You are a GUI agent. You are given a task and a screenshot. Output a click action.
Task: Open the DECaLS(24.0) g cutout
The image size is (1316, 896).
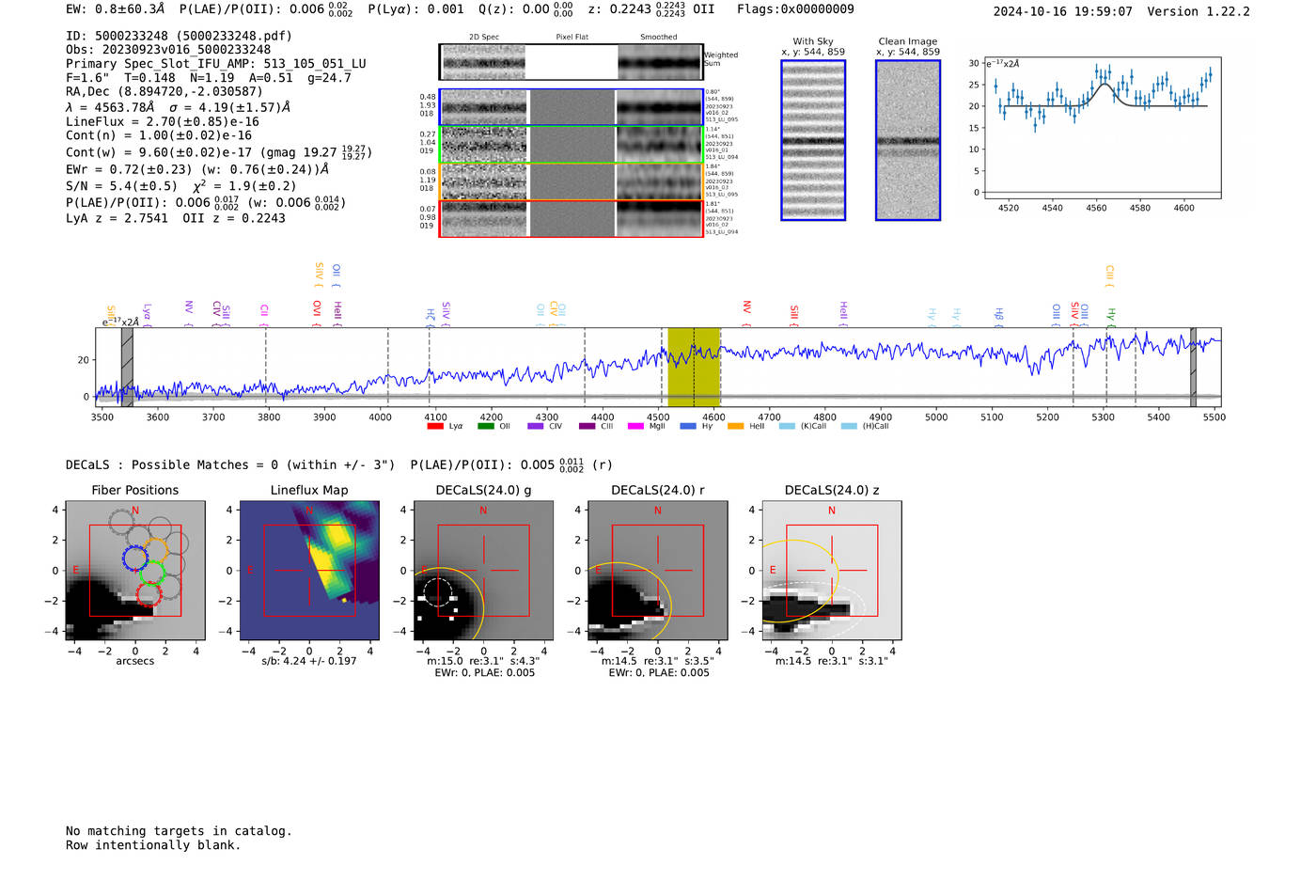(x=484, y=571)
